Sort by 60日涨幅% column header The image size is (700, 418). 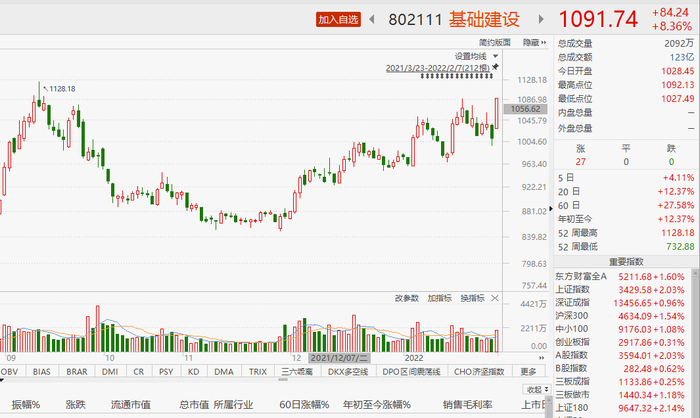tap(304, 405)
